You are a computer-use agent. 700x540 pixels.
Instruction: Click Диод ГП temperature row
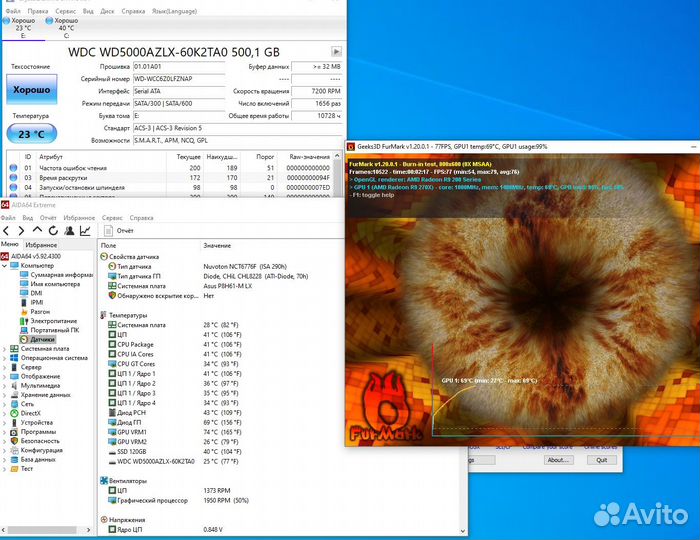pyautogui.click(x=175, y=422)
